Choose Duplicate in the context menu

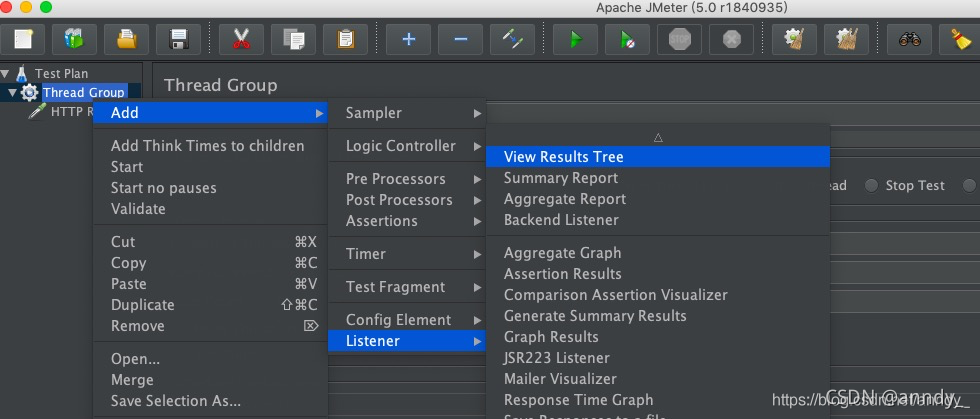pos(210,305)
